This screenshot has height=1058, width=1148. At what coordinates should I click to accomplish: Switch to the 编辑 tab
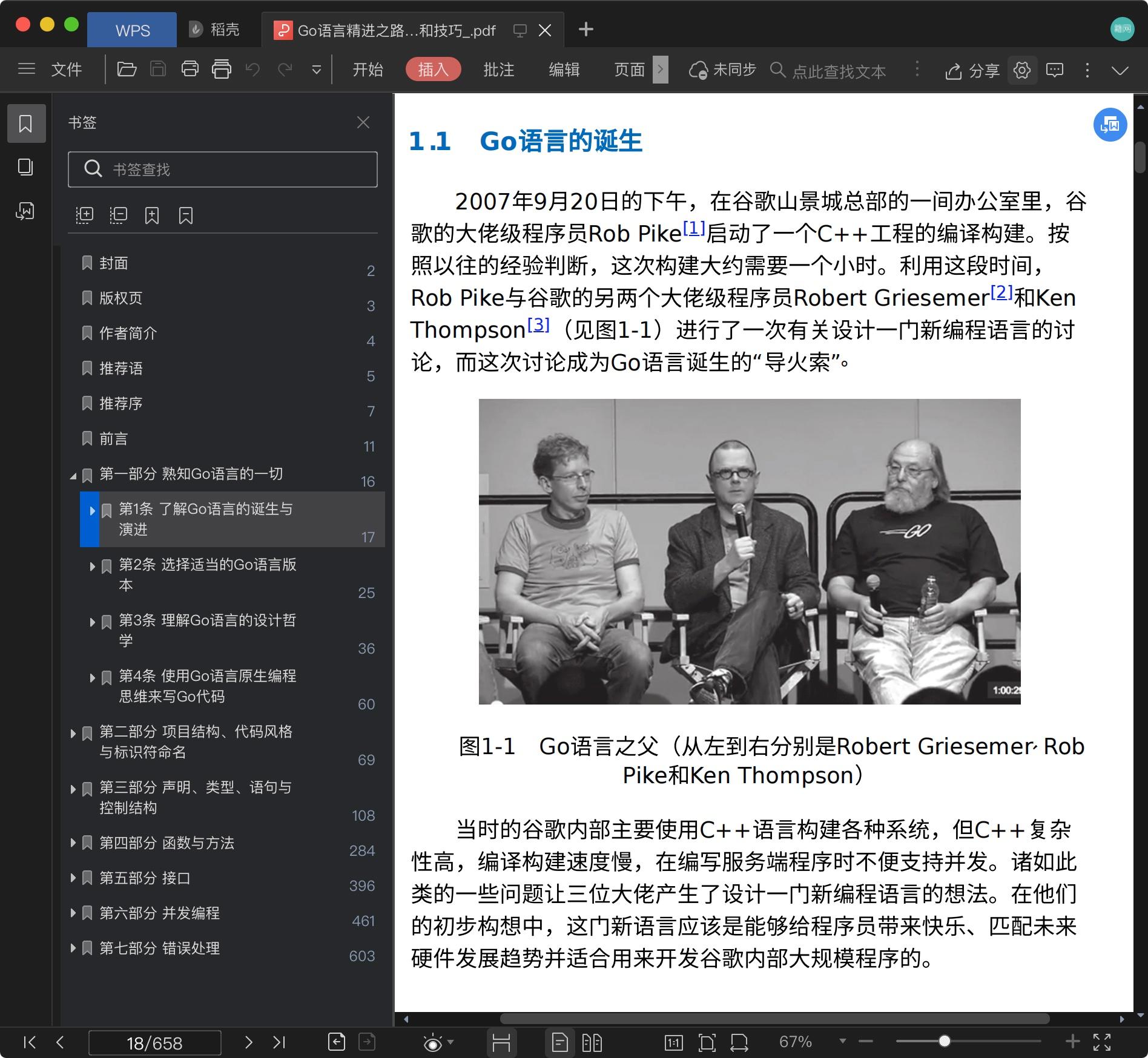click(x=564, y=70)
